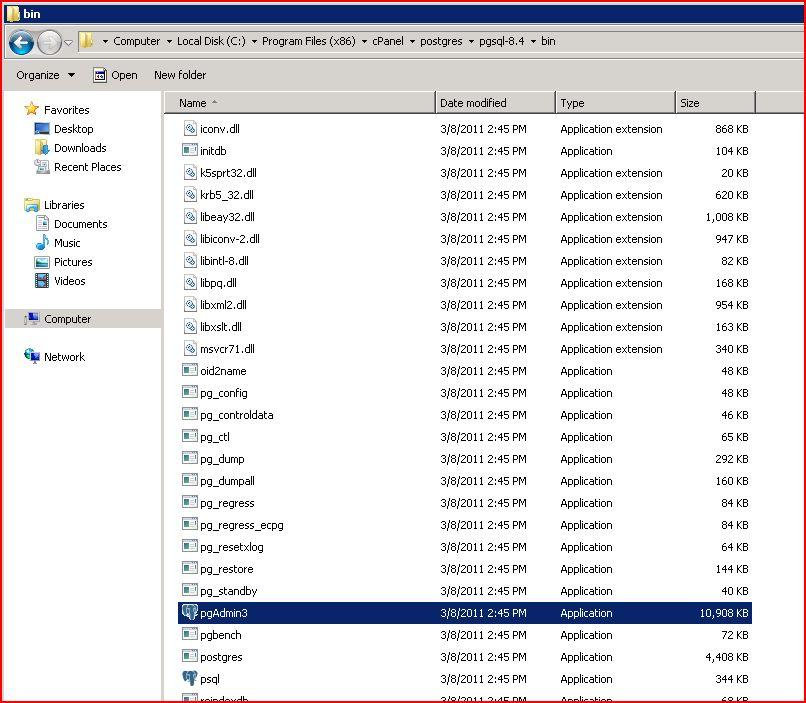The image size is (806, 703).
Task: Expand dropdown arrow before bin breadcrumb
Action: tap(533, 41)
